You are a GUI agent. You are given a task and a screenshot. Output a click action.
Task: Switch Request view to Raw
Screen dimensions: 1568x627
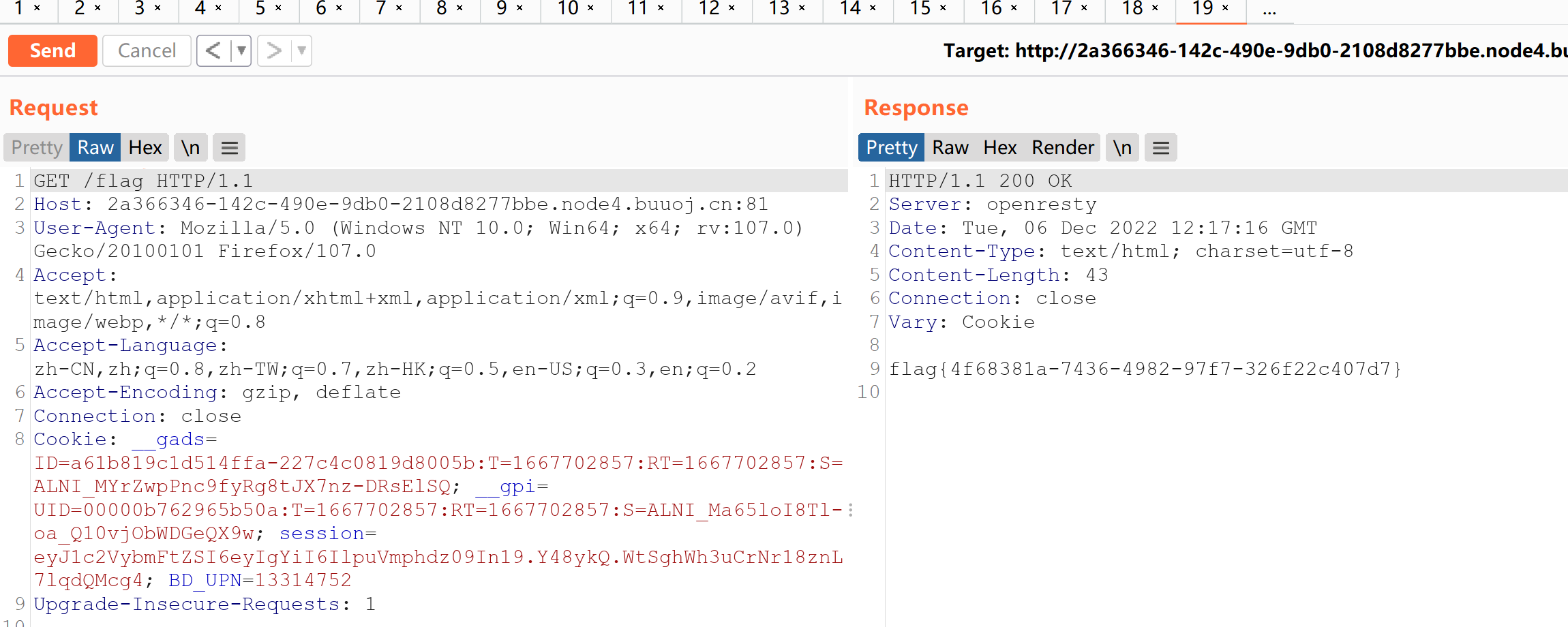pyautogui.click(x=95, y=147)
